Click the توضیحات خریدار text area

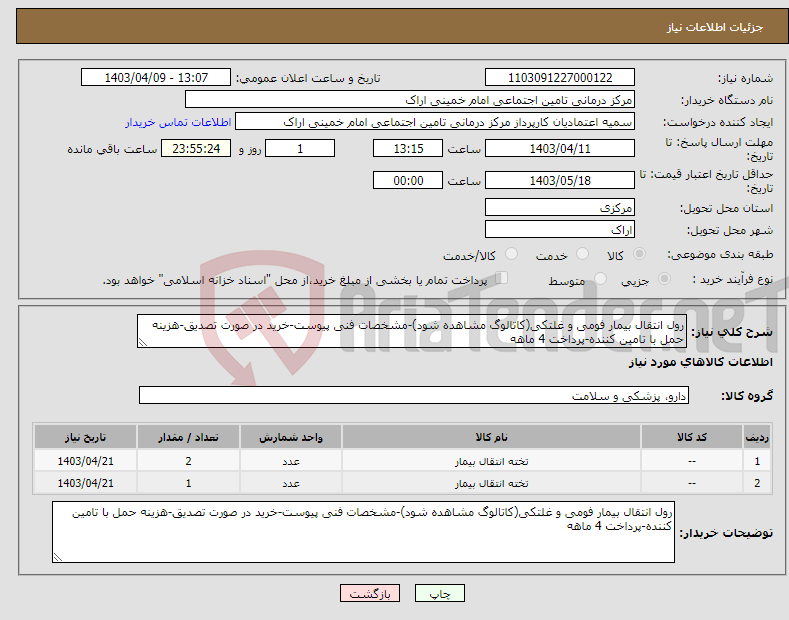pos(363,532)
